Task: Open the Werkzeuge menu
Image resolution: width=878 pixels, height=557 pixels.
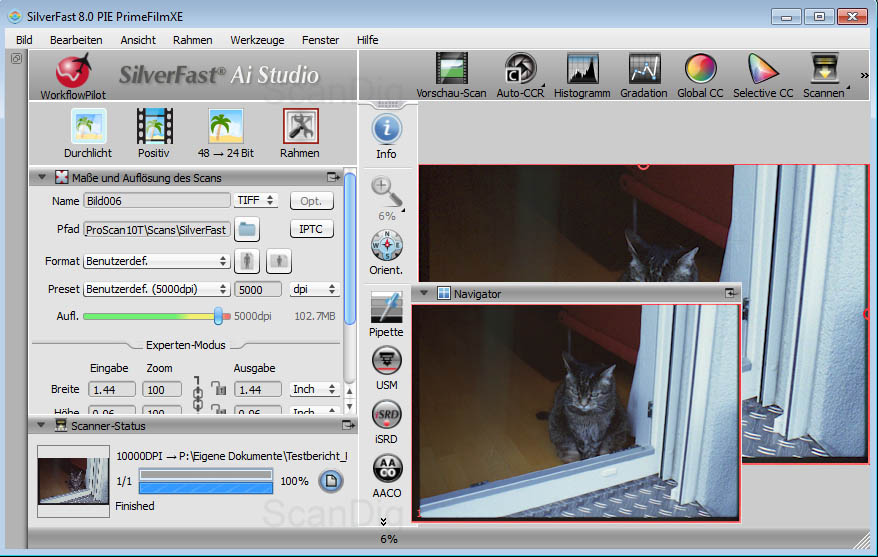Action: click(x=257, y=40)
